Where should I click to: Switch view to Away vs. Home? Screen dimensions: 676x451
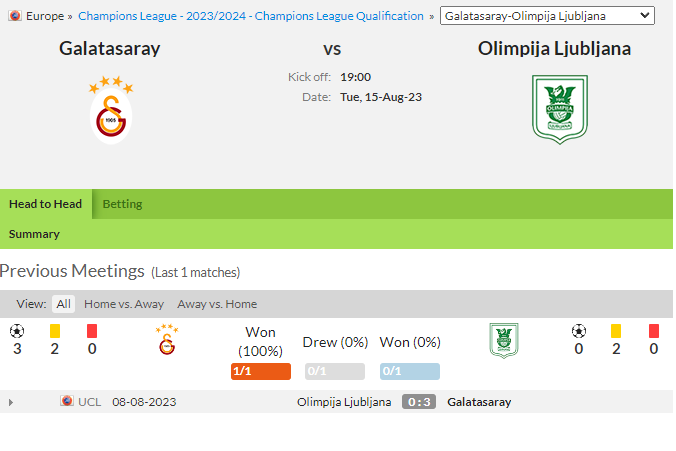[x=217, y=304]
